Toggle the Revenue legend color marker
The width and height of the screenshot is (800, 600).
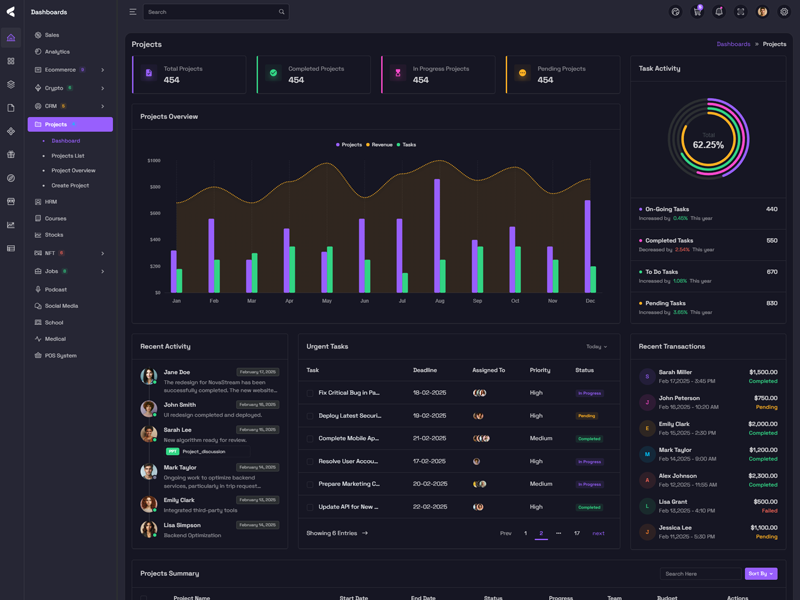[368, 145]
